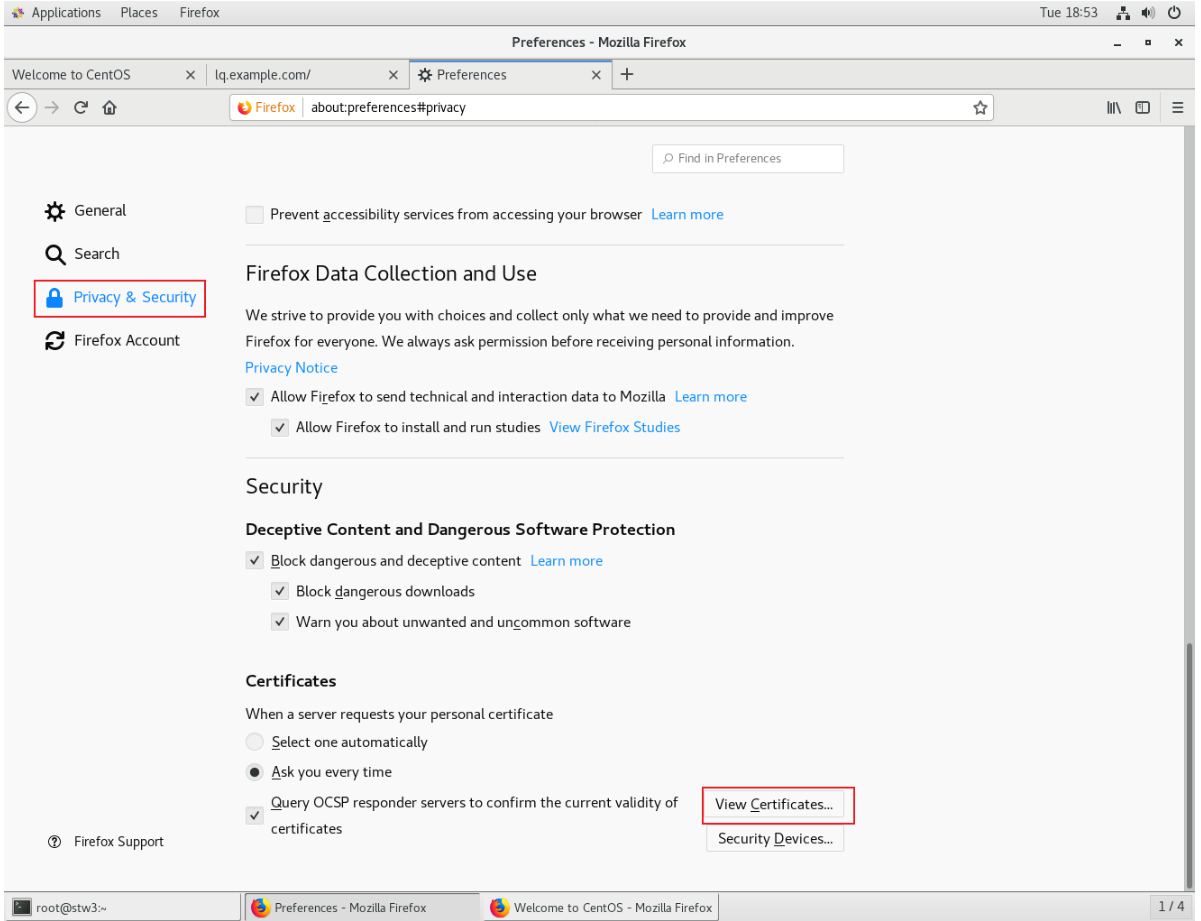This screenshot has height=921, width=1201.
Task: Click the network status icon in top panel
Action: (1121, 13)
